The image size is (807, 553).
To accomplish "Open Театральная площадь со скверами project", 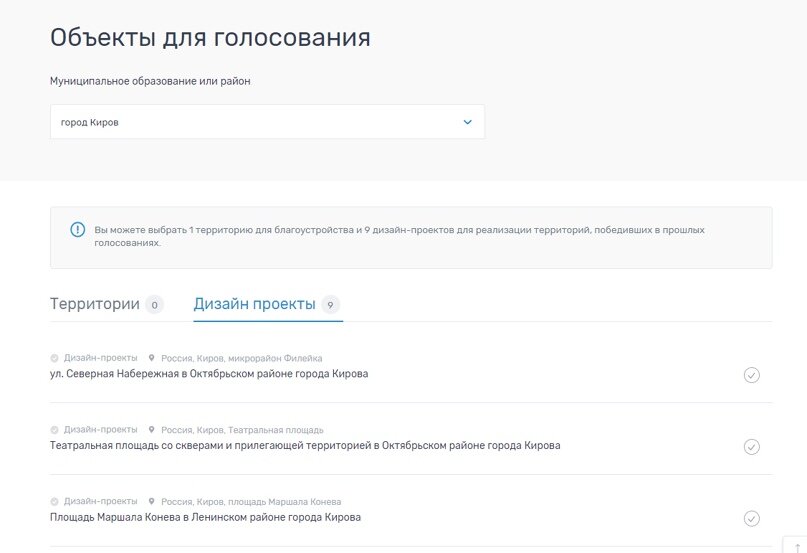I will click(305, 445).
